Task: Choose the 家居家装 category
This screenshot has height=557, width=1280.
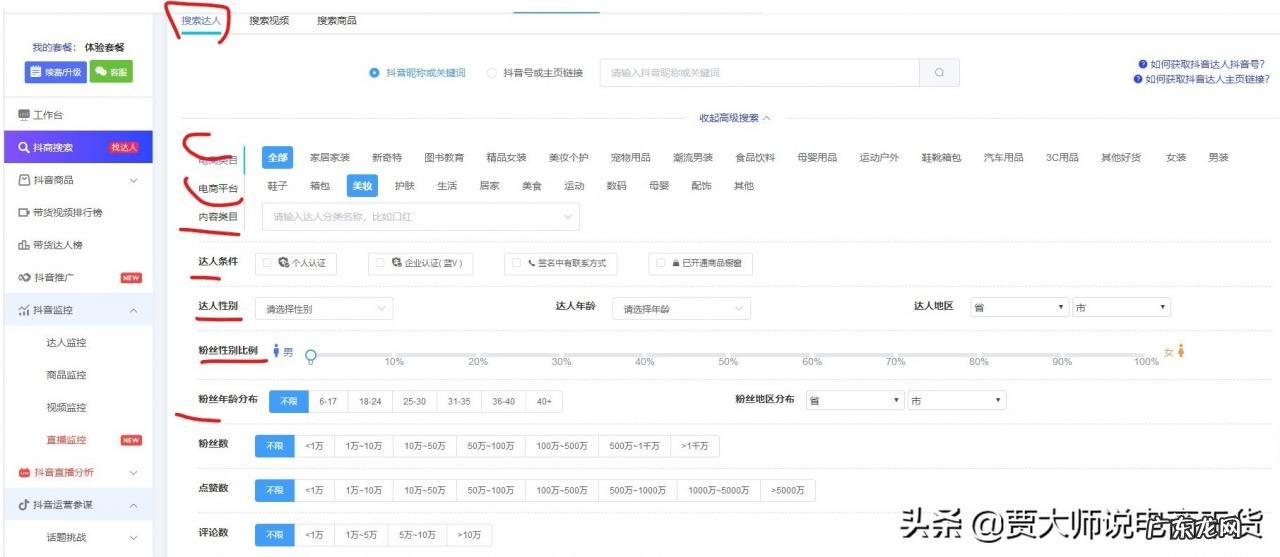Action: 330,158
